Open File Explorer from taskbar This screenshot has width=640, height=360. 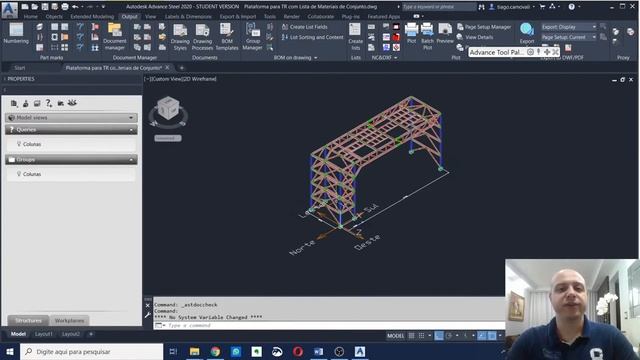click(x=195, y=351)
